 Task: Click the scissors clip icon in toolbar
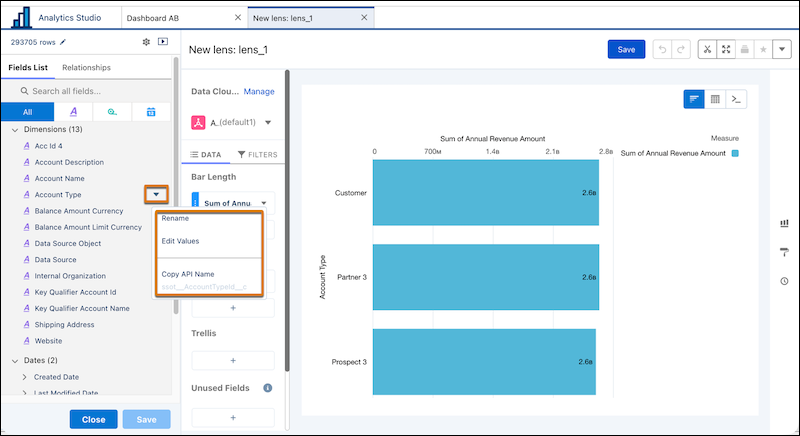(707, 49)
